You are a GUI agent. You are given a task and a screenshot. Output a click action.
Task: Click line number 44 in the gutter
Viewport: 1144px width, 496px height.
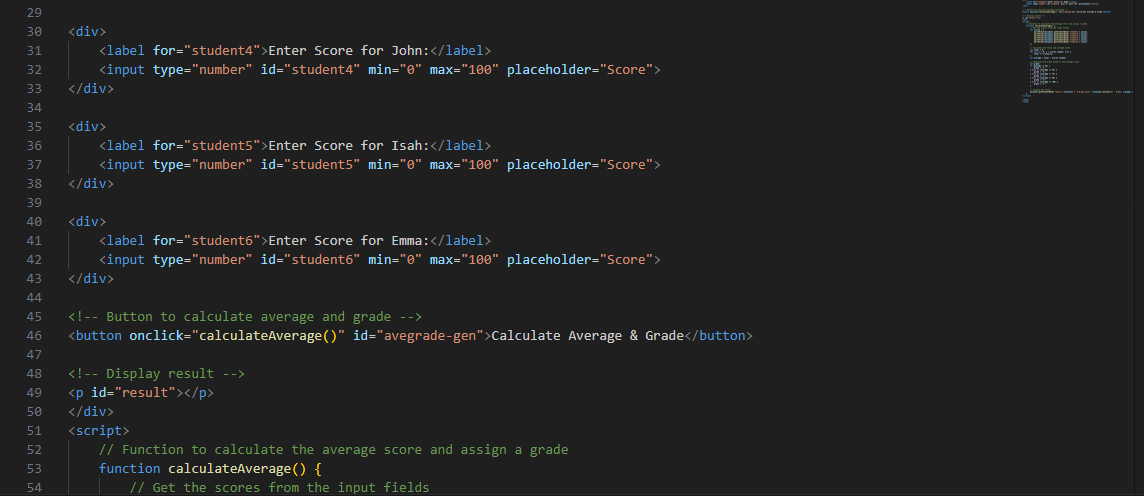point(34,298)
